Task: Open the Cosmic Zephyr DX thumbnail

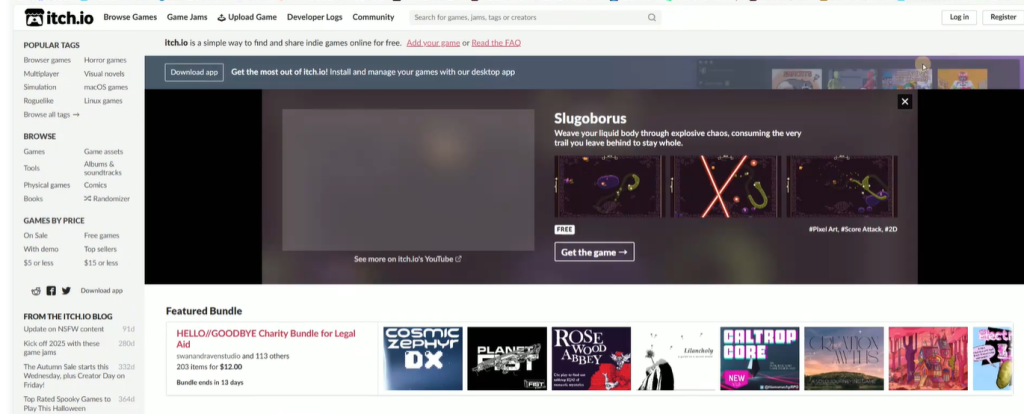Action: 423,358
